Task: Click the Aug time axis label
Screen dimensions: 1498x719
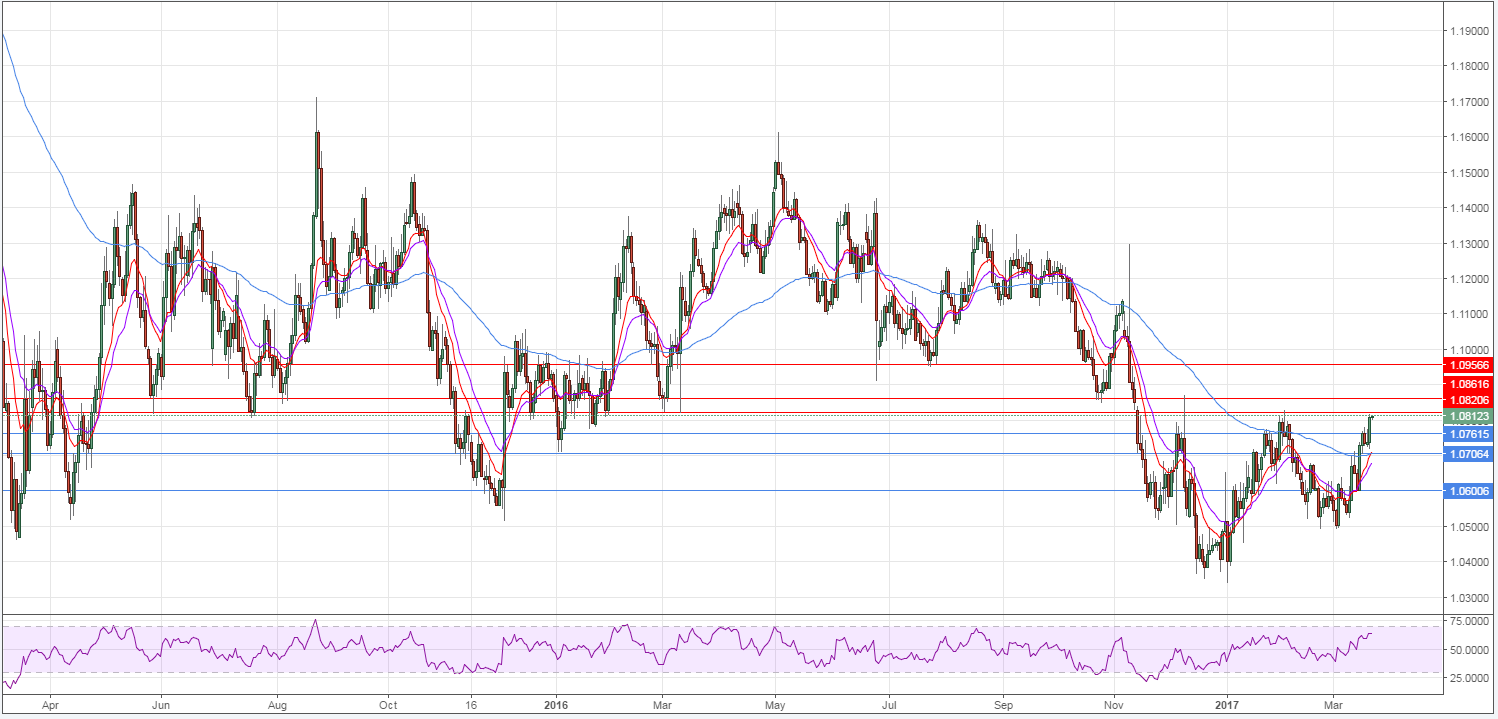Action: [x=277, y=706]
